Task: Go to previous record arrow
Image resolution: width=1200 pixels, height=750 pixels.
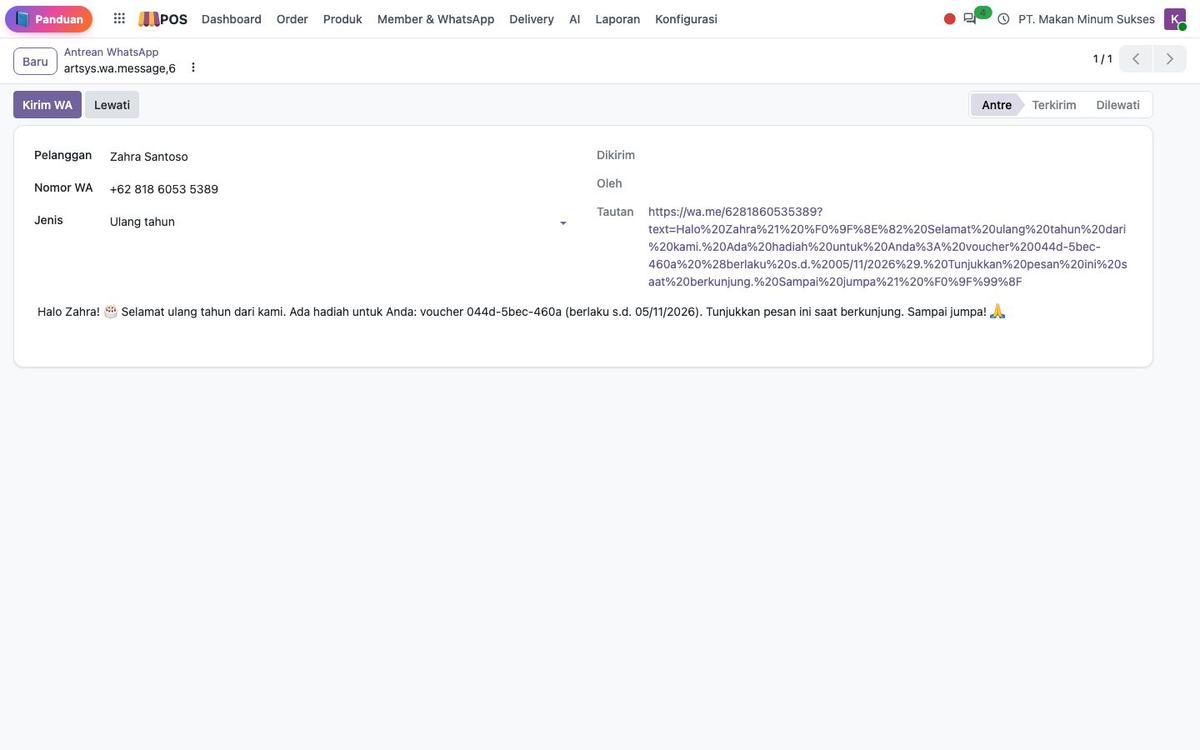Action: click(1136, 59)
